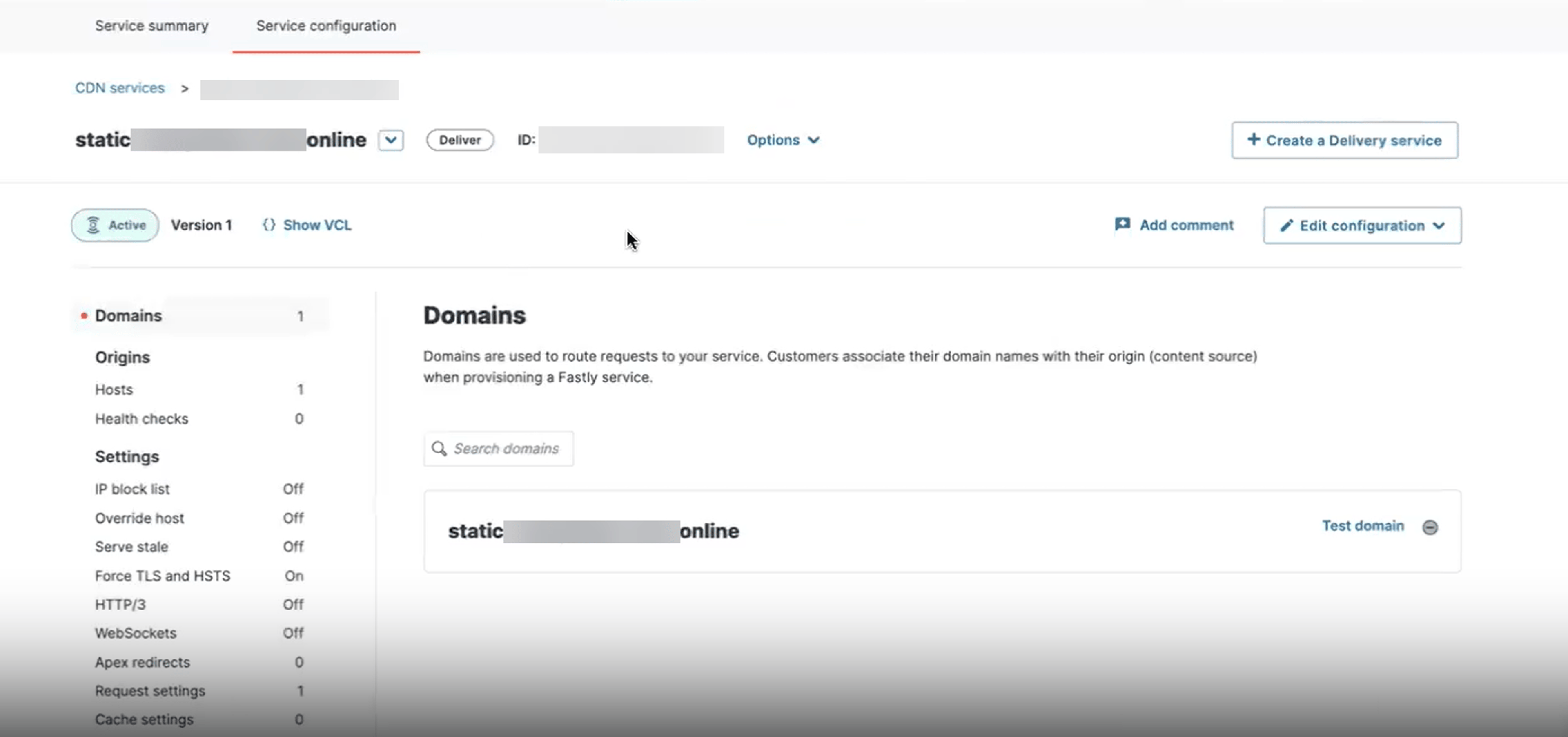Switch to the Service summary tab
The height and width of the screenshot is (737, 1568).
(151, 26)
